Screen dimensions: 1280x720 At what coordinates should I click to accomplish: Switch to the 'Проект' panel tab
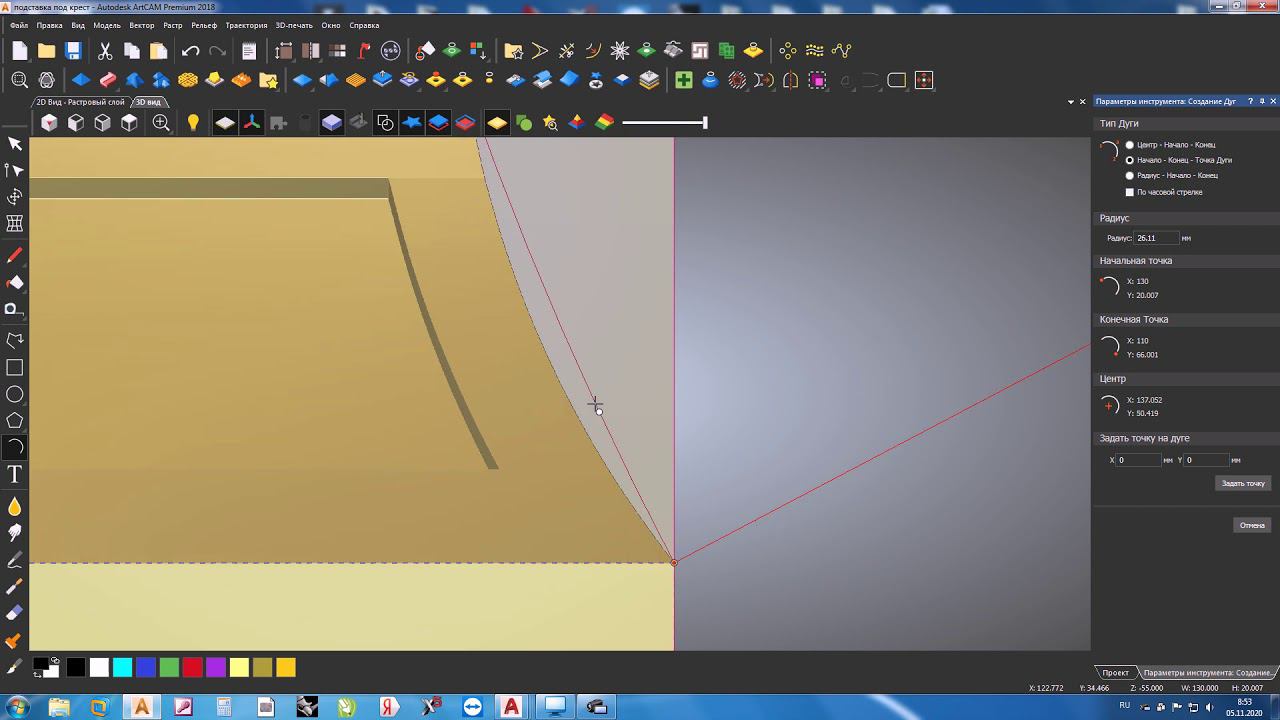[1116, 673]
